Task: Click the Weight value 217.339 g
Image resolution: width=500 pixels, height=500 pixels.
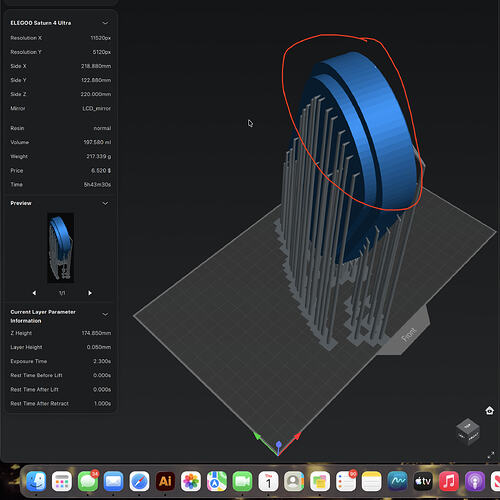Action: [x=99, y=156]
